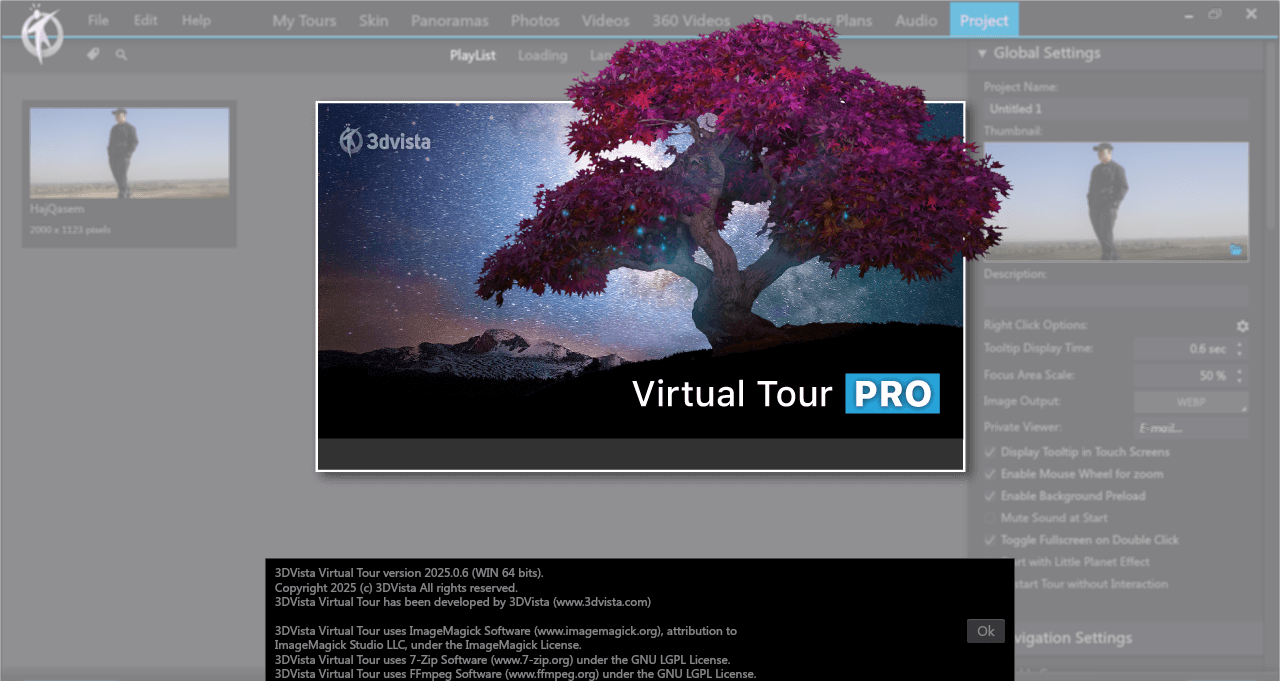Click the "HajQasem" caption text

(57, 210)
